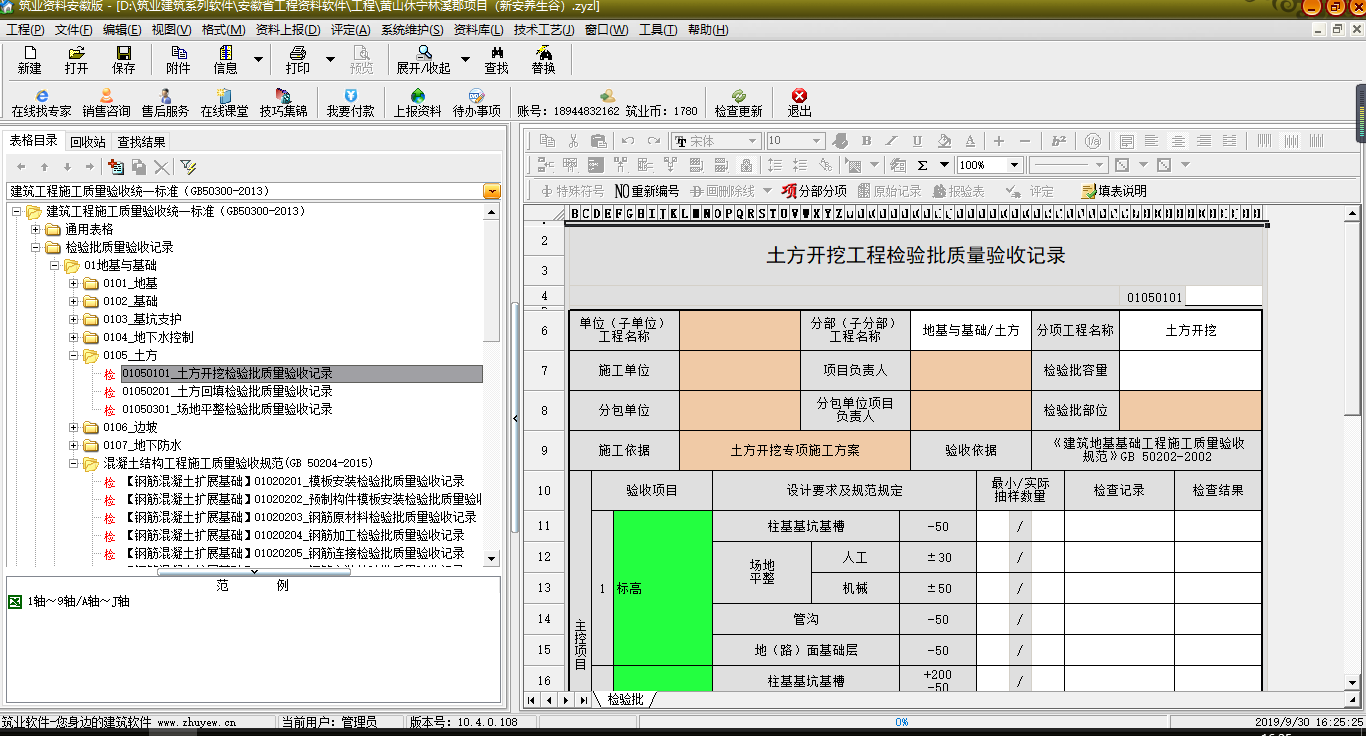
Task: Select the 检验批 sheet tab
Action: [x=625, y=700]
